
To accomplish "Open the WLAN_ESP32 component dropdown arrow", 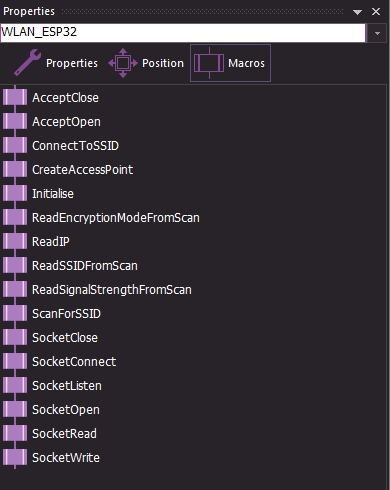I will (377, 33).
